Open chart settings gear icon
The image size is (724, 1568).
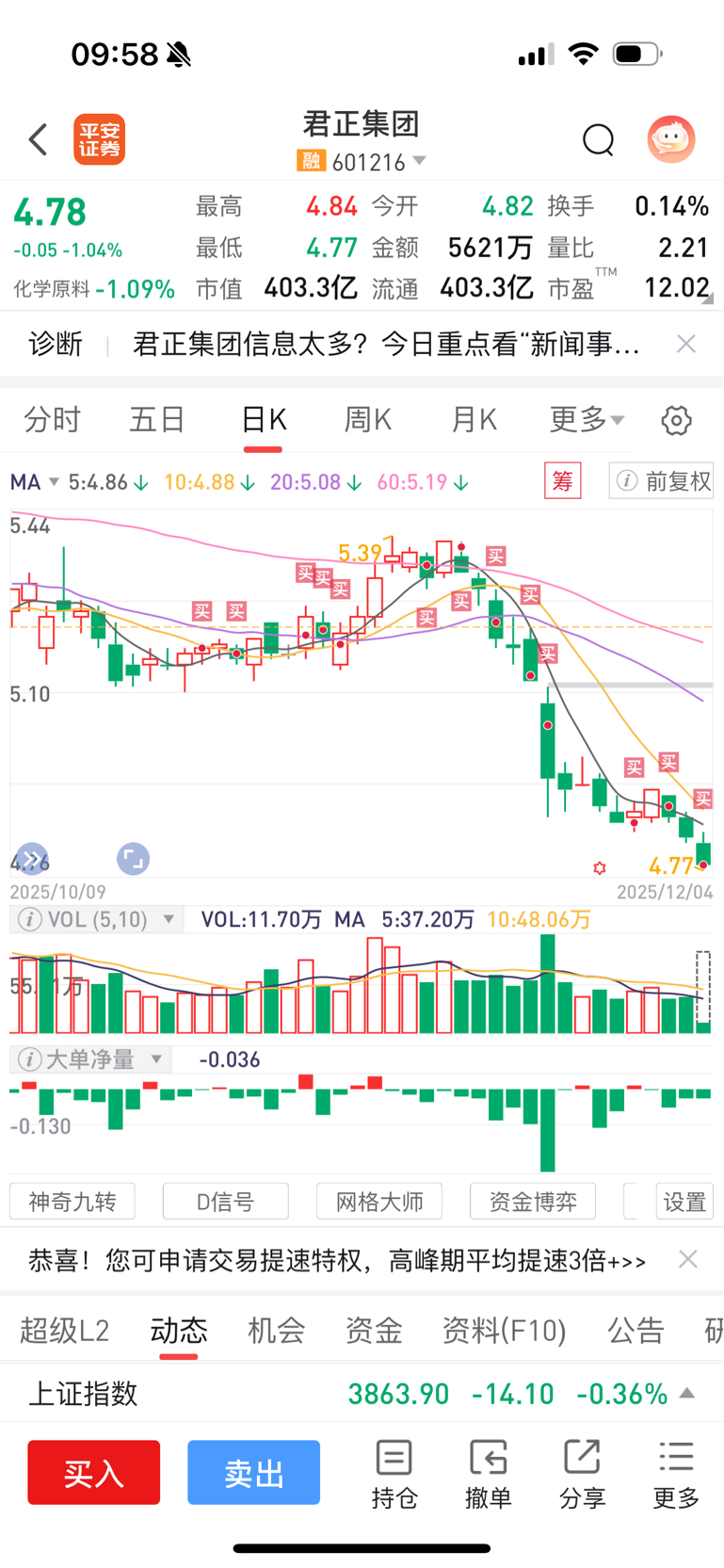point(676,420)
